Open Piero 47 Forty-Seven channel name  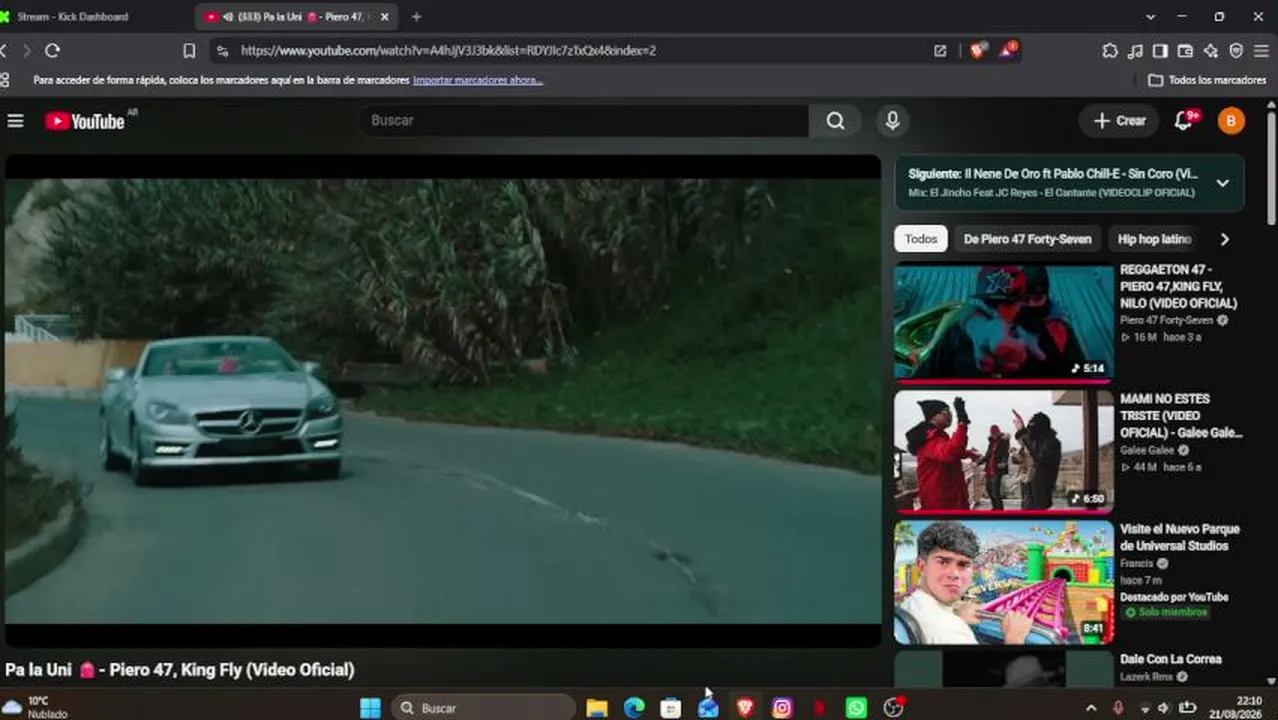1166,321
